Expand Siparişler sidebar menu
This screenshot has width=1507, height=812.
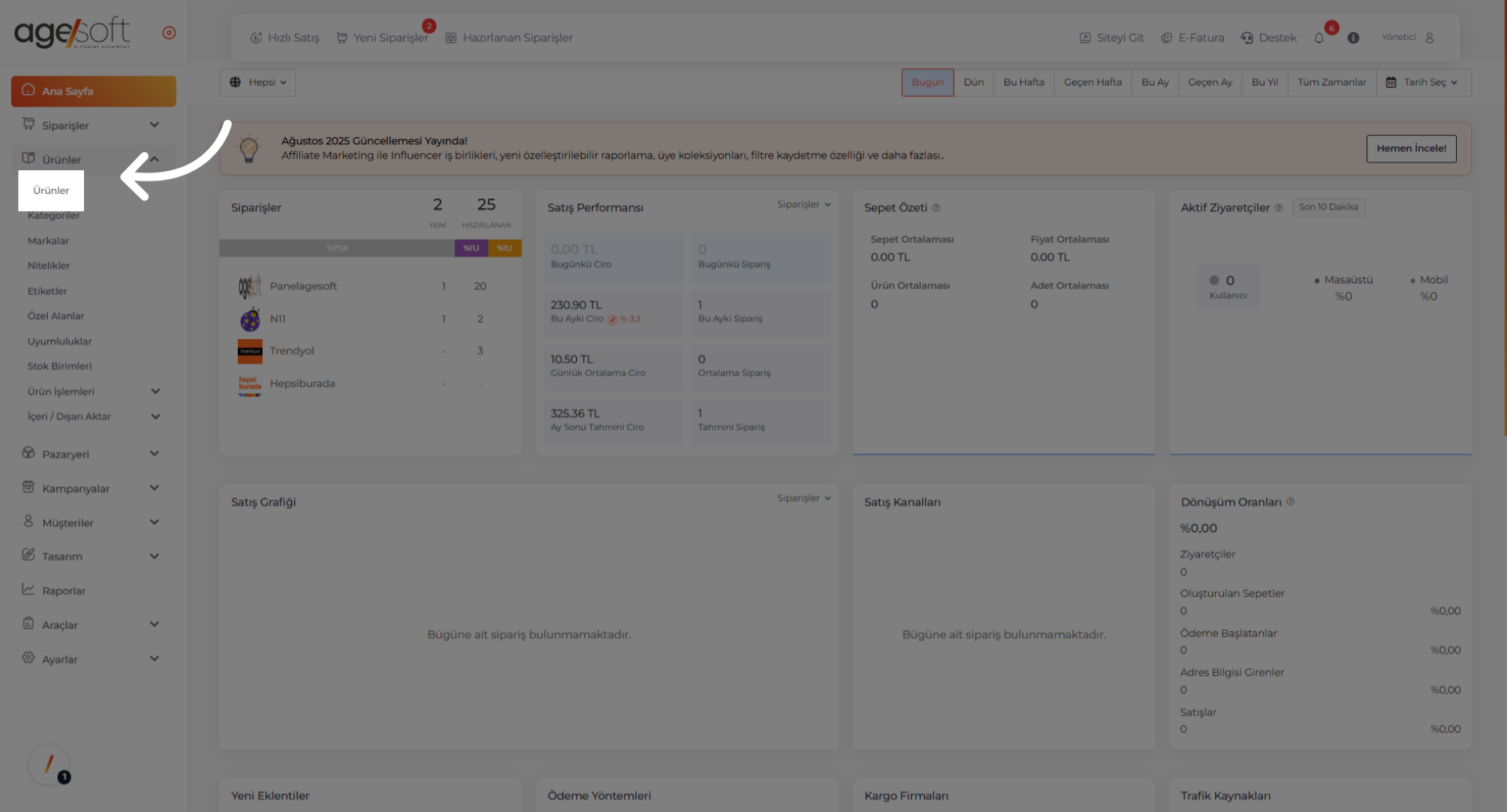pos(93,126)
